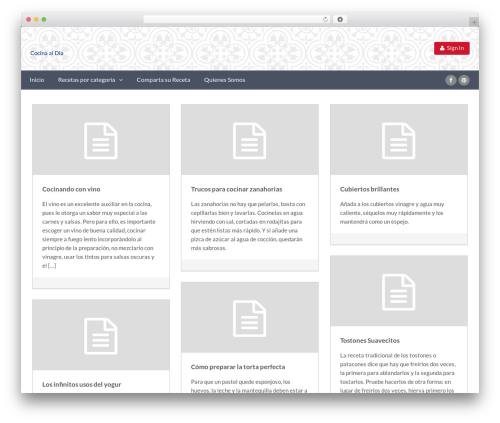Open the Cubiertos brillantes article title
Viewport: 500px width, 423px height.
point(369,189)
